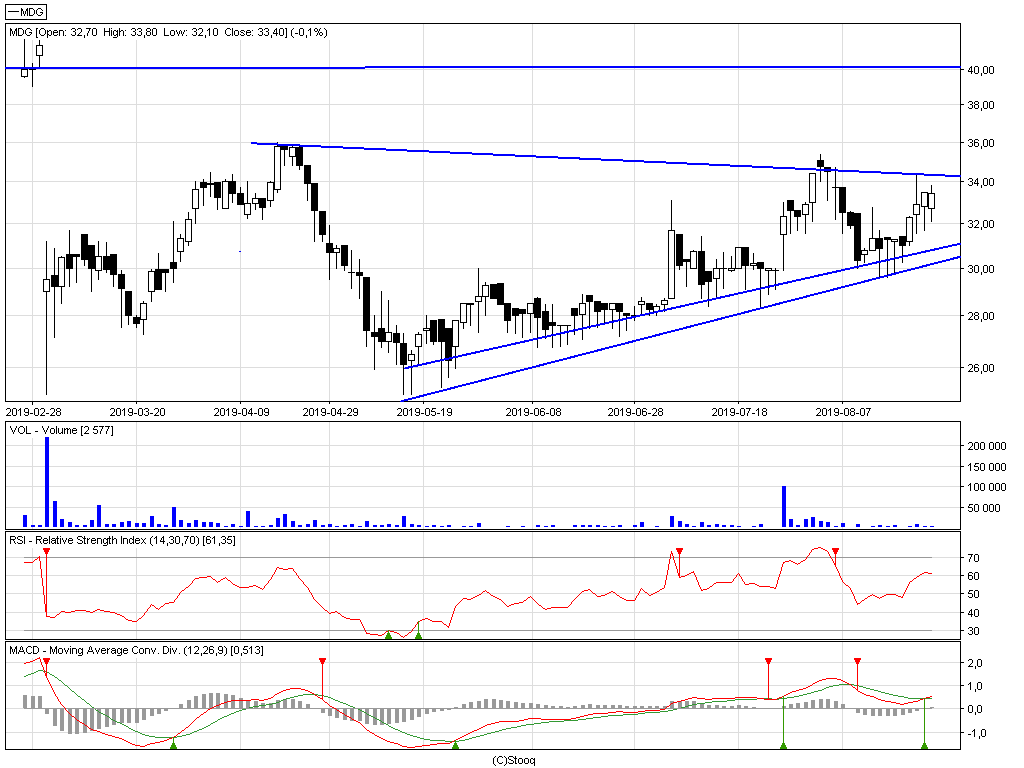1024x768 pixels.
Task: Click the MACD red sell marker near 2019-04-29
Action: point(323,662)
